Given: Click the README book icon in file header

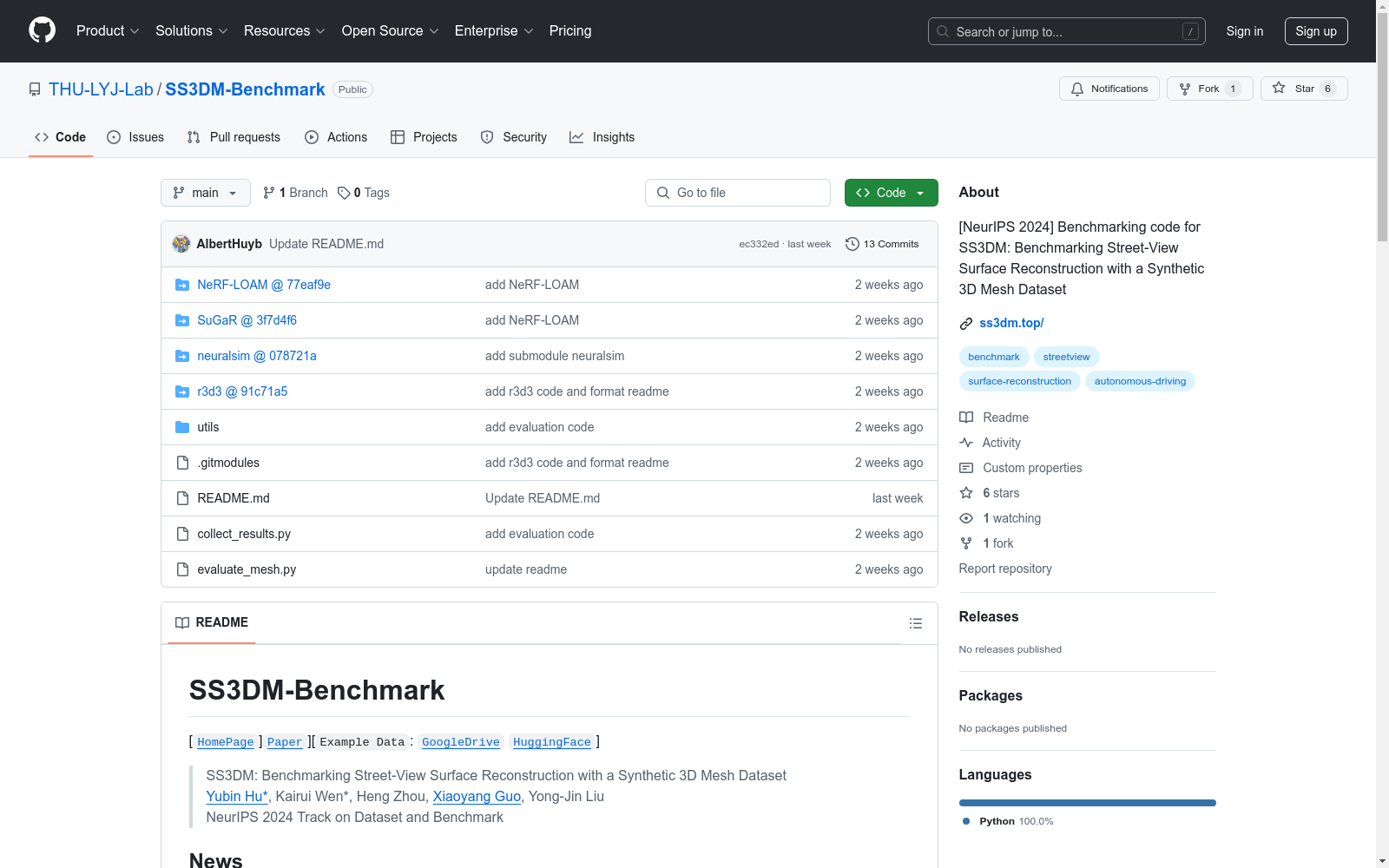Looking at the screenshot, I should (182, 622).
